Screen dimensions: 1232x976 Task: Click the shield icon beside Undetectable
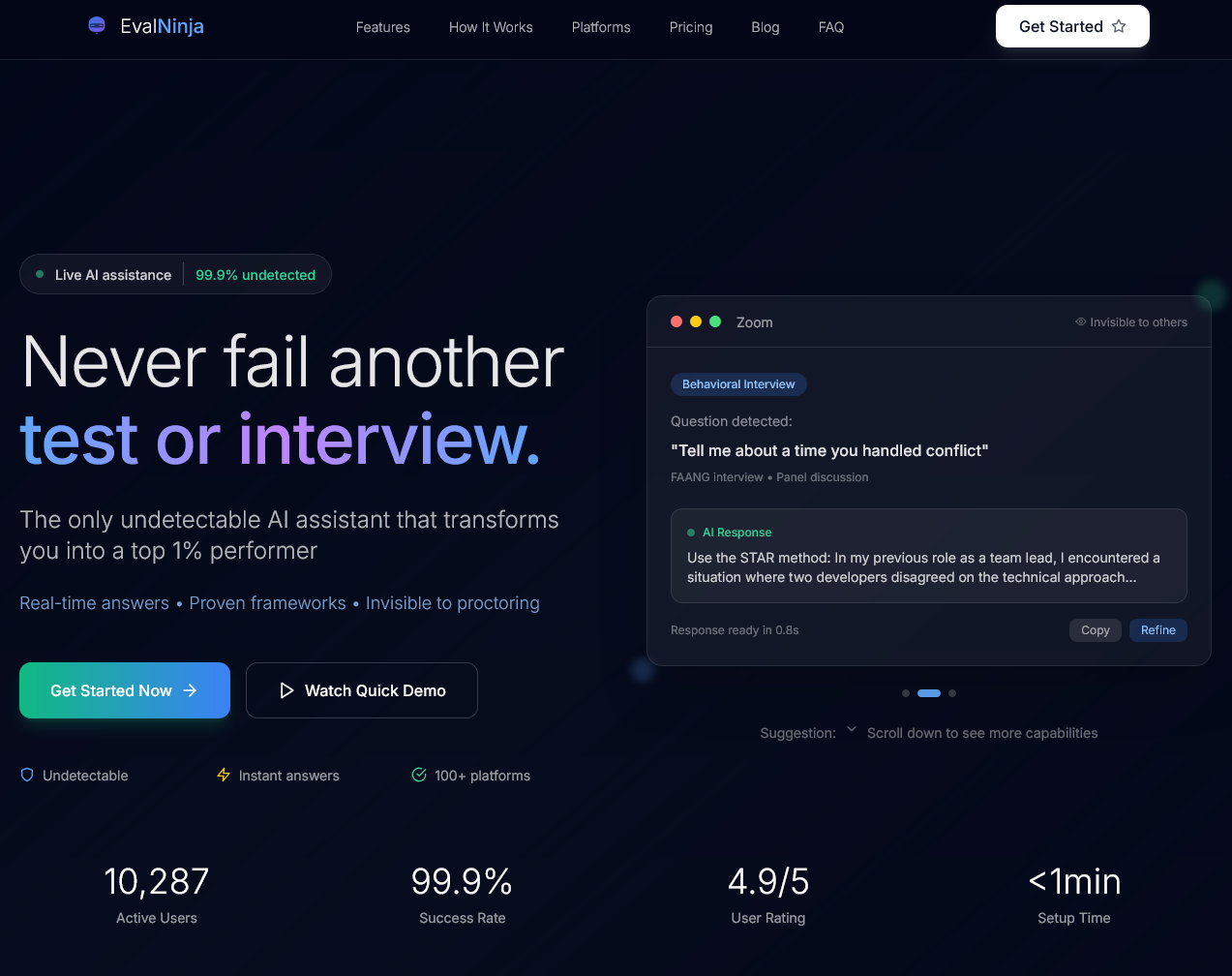[27, 775]
